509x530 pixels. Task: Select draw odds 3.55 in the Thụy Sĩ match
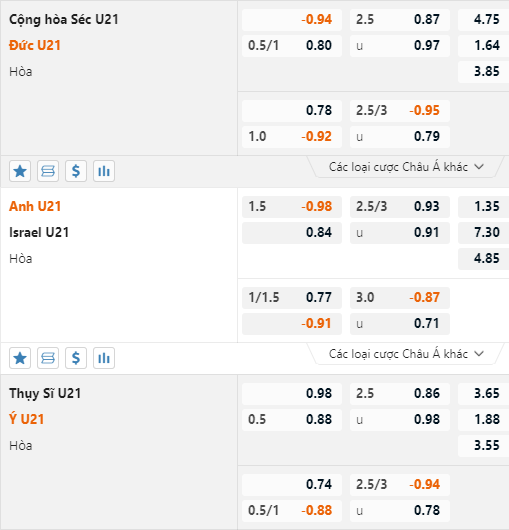tap(484, 445)
